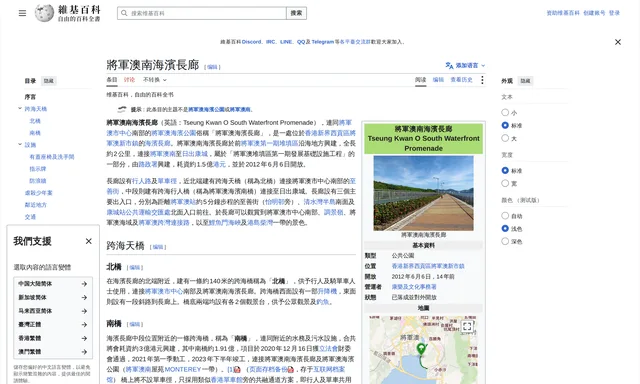
Task: Open the vertical three-dot more menu
Action: [x=482, y=80]
